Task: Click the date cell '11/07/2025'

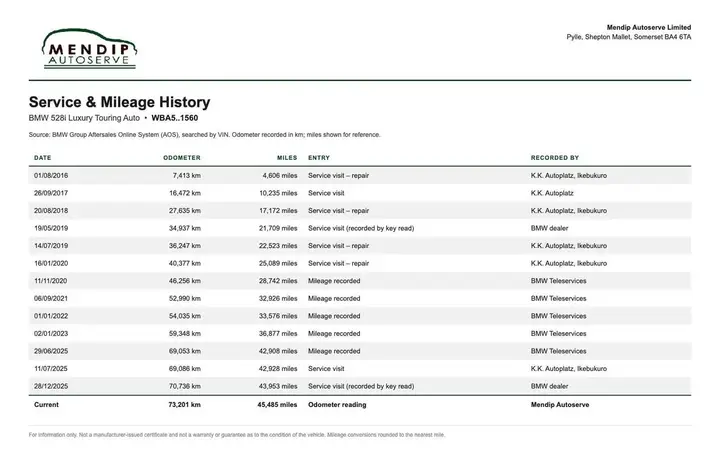Action: (x=51, y=368)
